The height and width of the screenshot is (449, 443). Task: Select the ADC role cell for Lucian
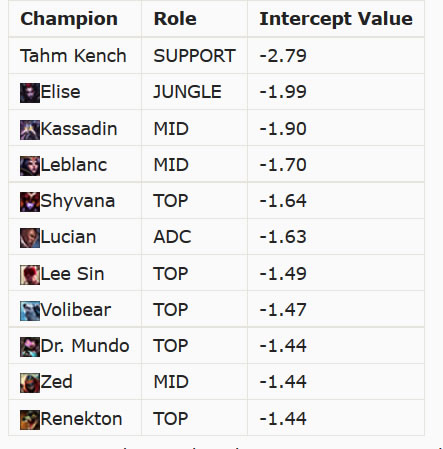[x=195, y=237]
